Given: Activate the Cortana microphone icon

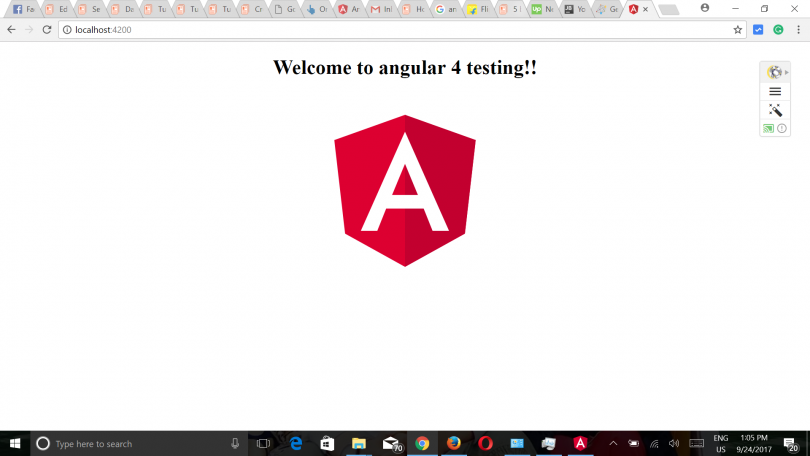Looking at the screenshot, I should (235, 444).
